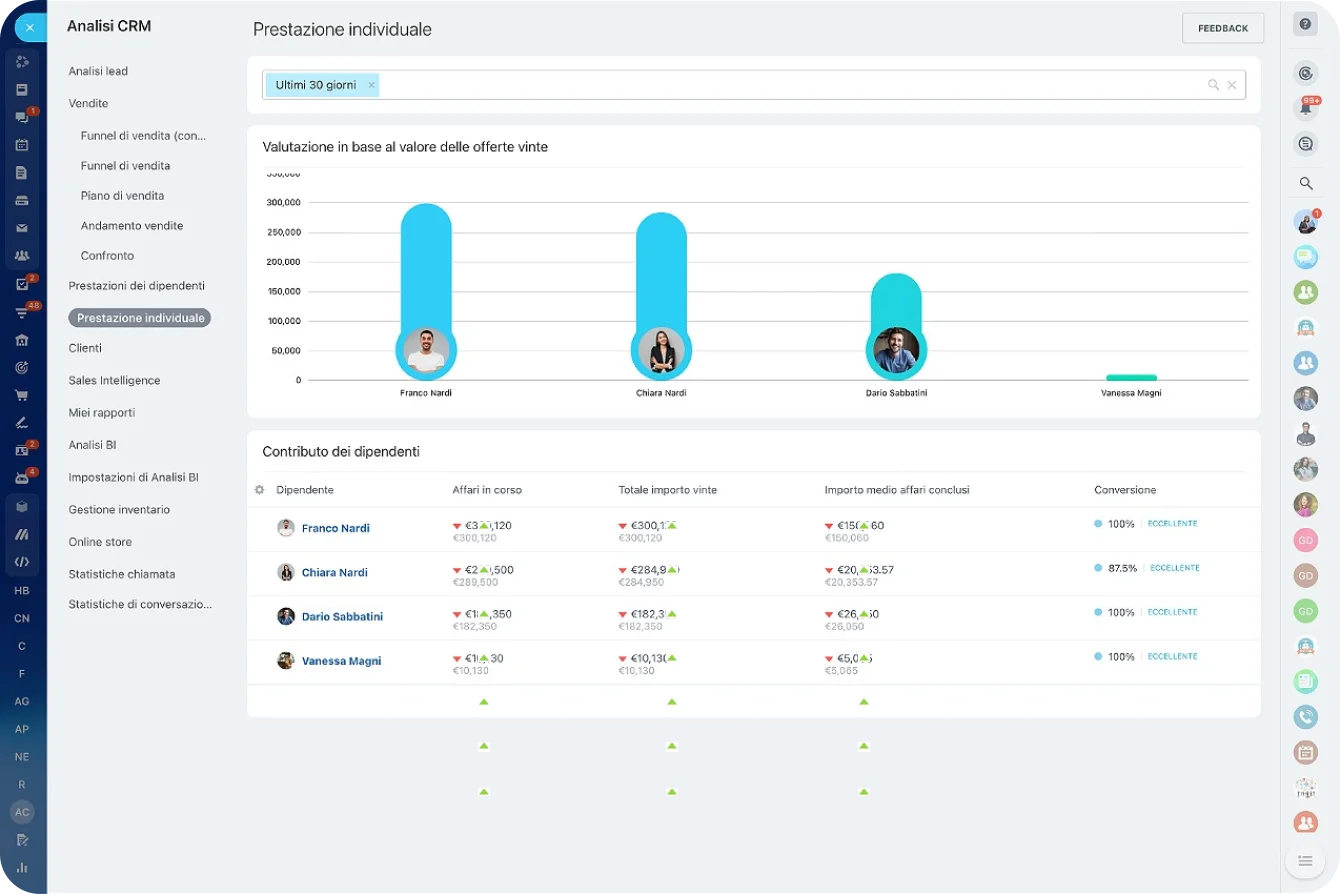Open the tasks checkmark icon with badge 2
Screen dimensions: 1340x894
(22, 284)
